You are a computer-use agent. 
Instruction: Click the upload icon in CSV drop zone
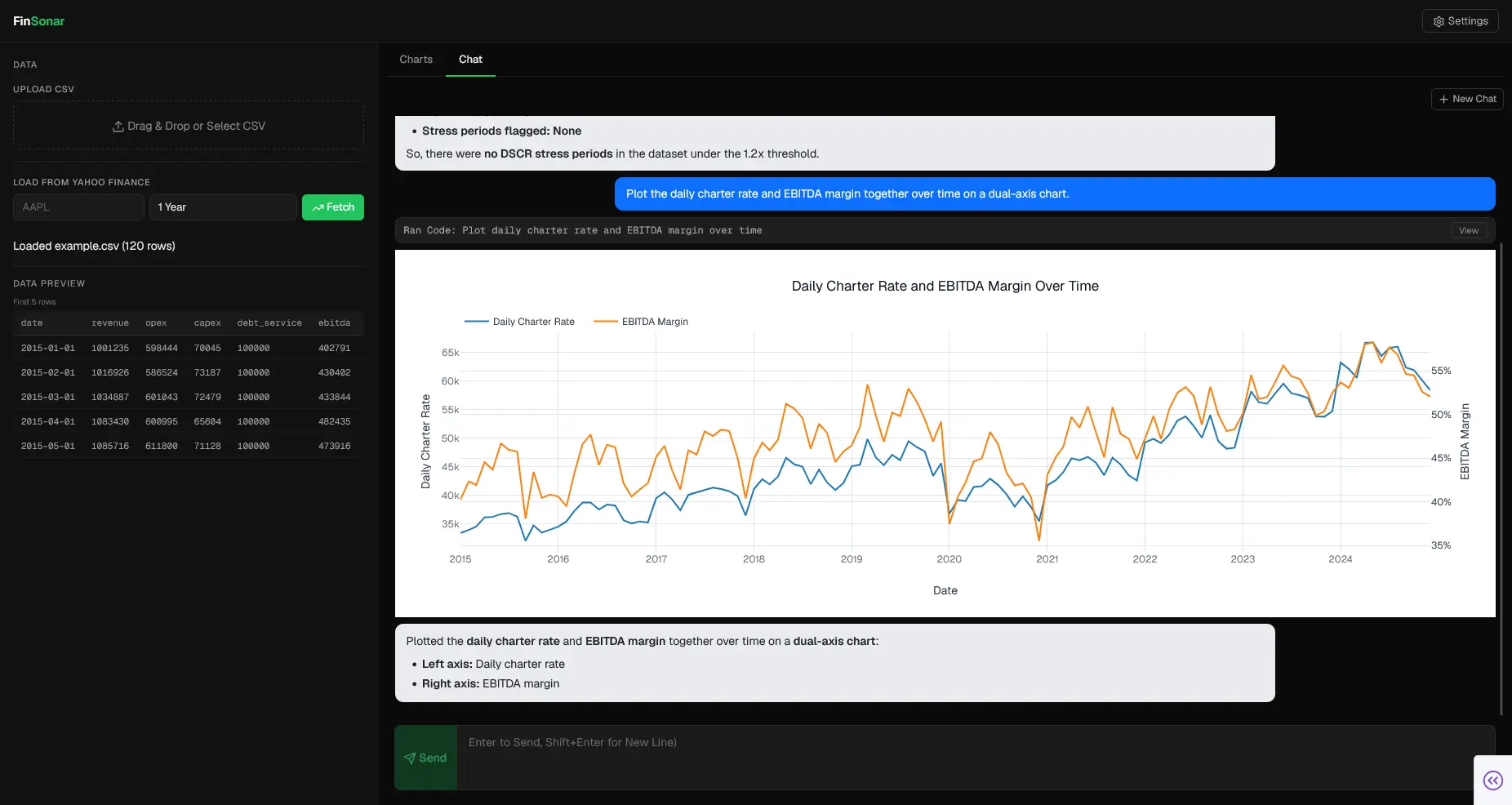(x=118, y=127)
